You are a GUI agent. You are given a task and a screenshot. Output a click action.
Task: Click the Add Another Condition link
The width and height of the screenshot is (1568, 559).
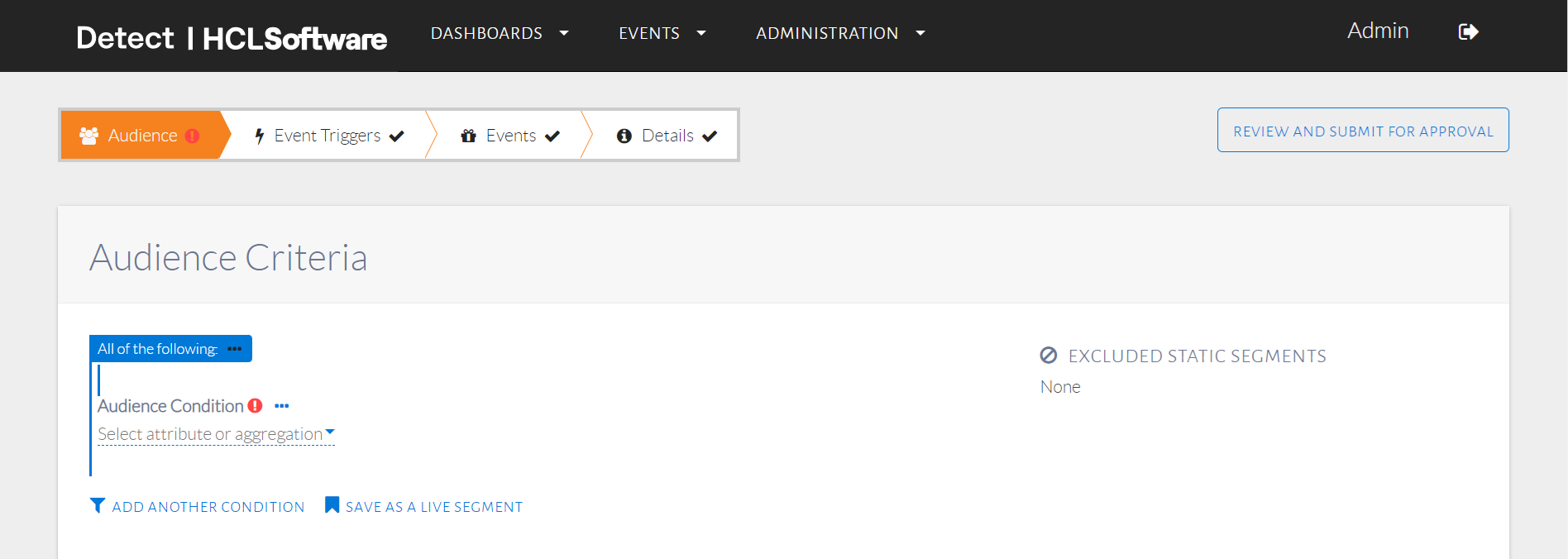click(208, 507)
